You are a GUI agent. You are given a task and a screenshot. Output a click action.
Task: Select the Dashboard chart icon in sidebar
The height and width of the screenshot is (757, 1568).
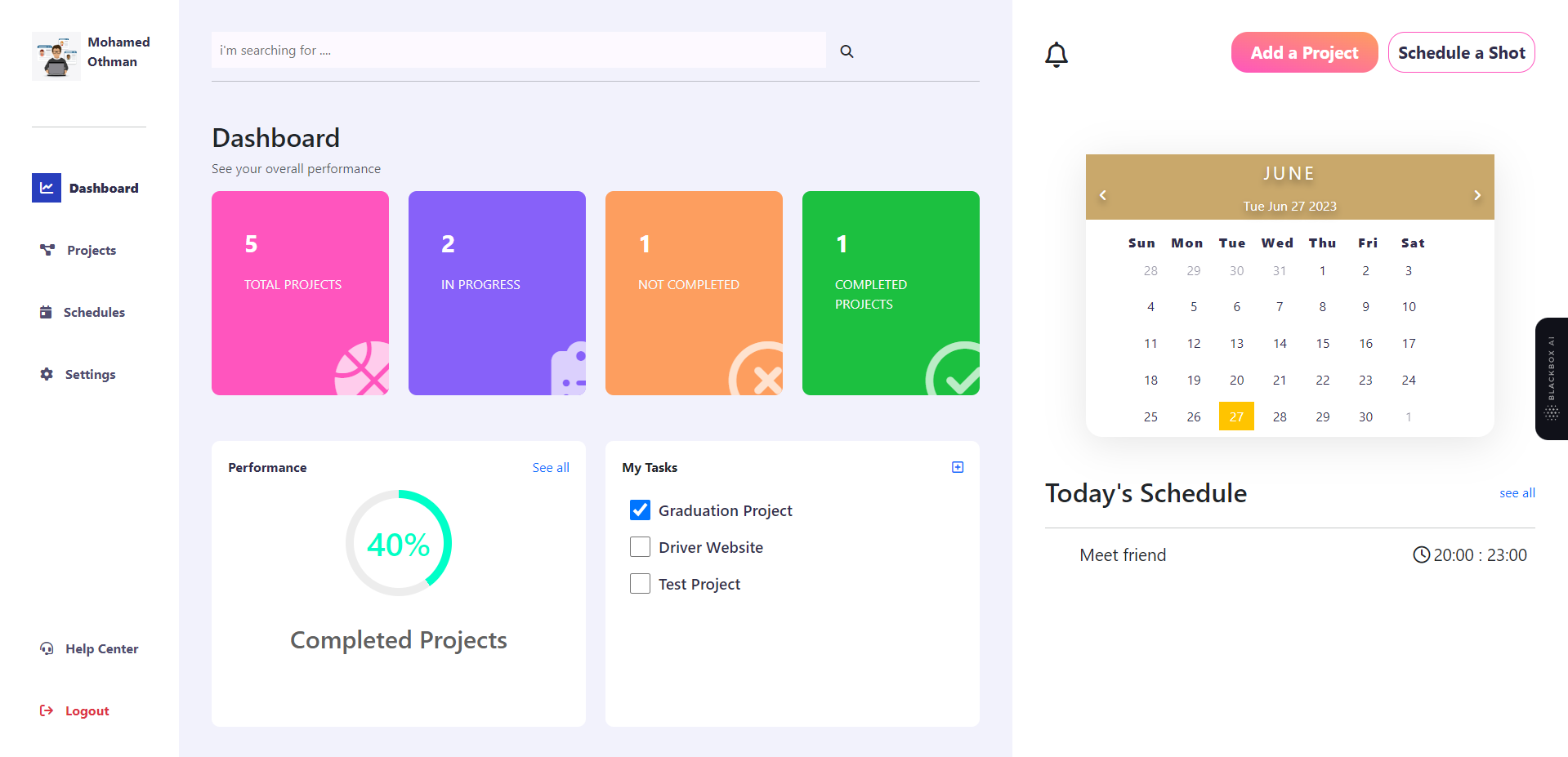pyautogui.click(x=47, y=187)
